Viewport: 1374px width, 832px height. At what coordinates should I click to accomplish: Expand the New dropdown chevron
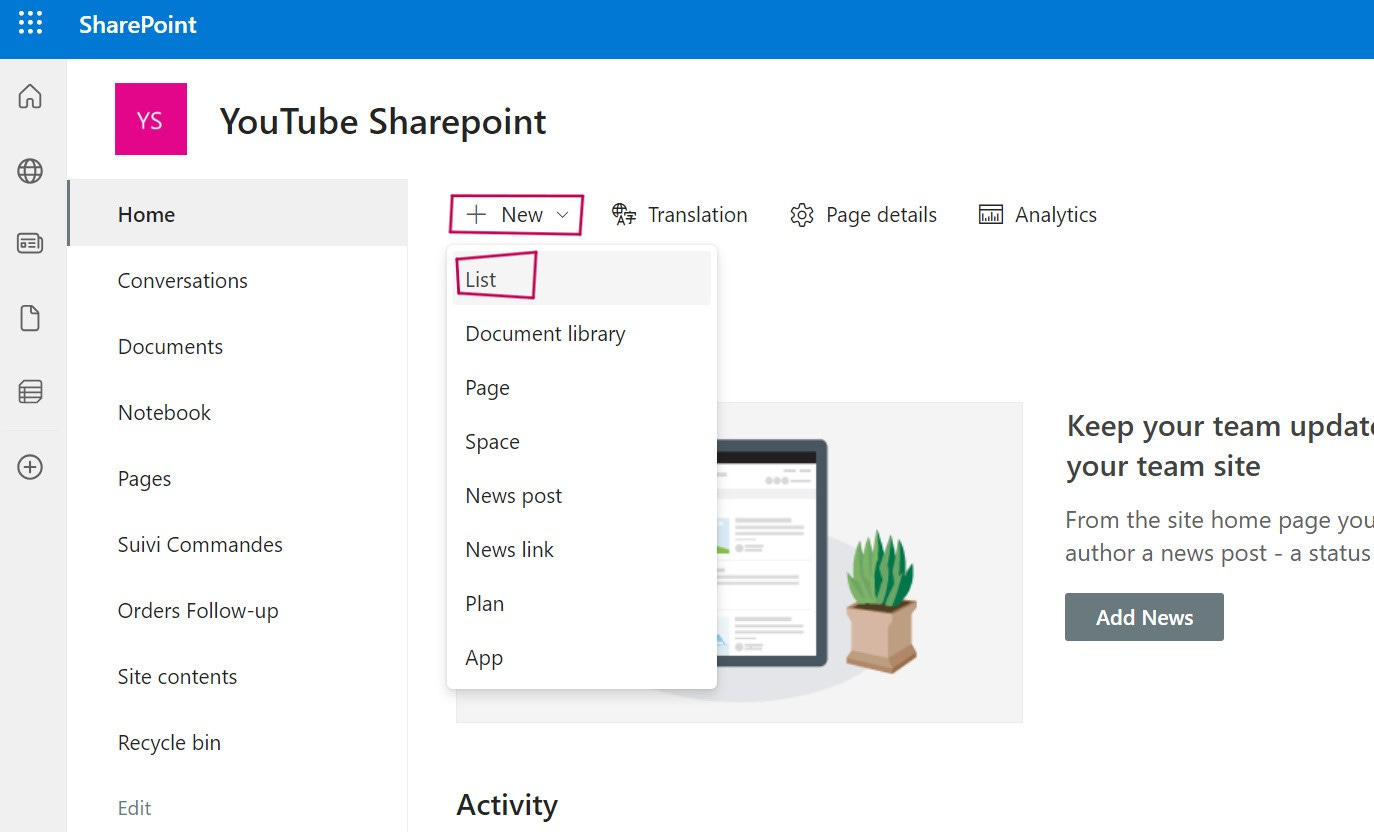[562, 215]
